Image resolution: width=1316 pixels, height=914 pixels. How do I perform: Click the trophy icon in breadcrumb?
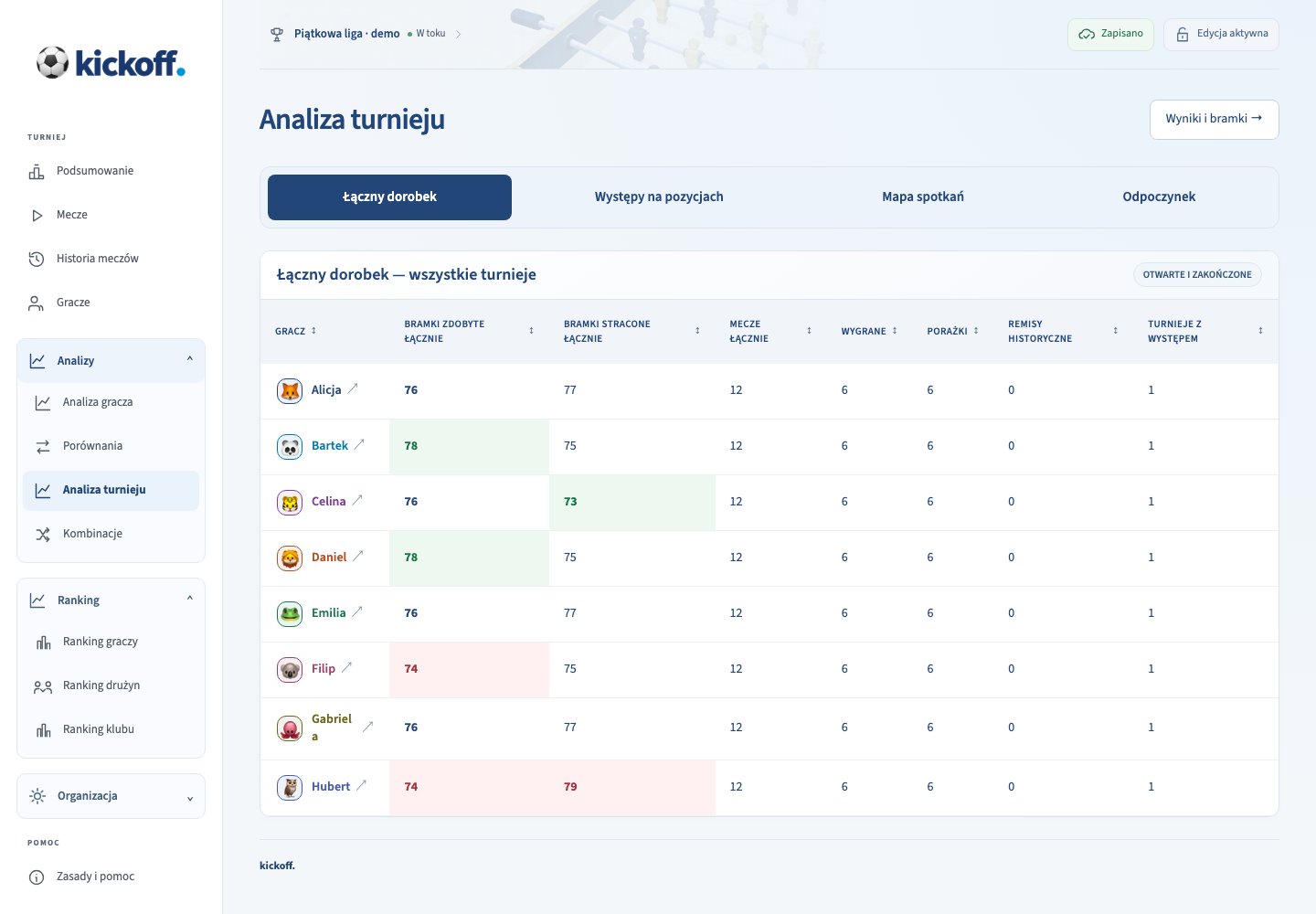coord(277,34)
